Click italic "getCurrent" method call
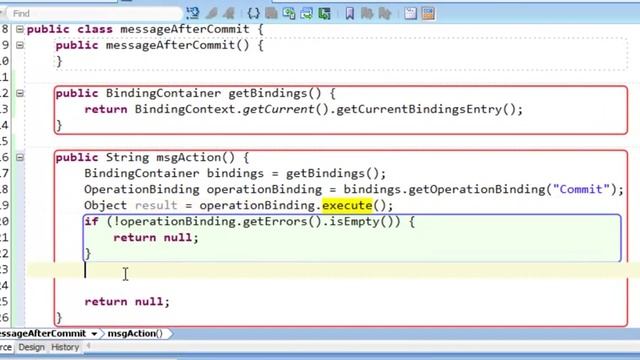 (x=279, y=109)
